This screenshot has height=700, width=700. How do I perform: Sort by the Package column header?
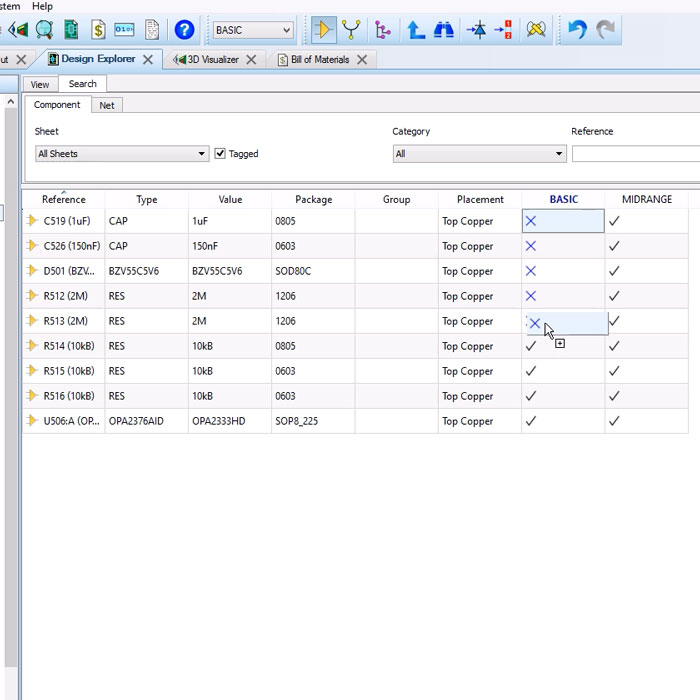313,199
